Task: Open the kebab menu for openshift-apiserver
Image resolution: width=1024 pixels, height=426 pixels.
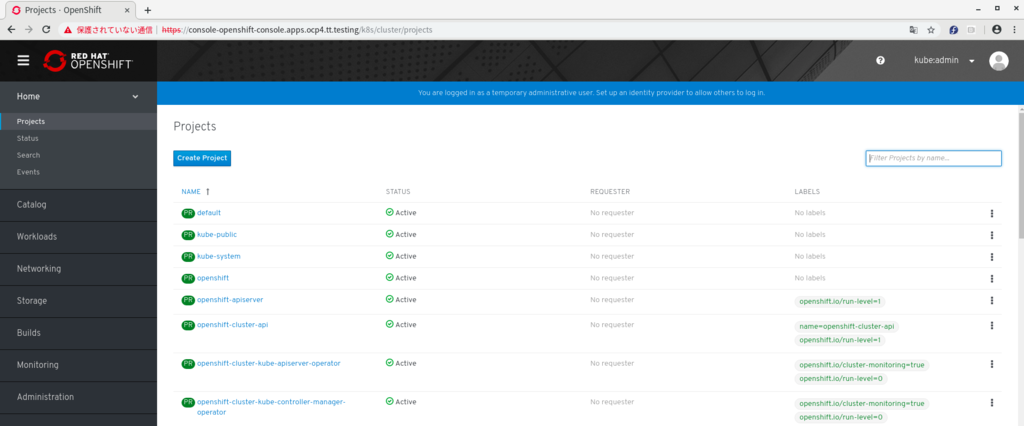Action: (991, 301)
